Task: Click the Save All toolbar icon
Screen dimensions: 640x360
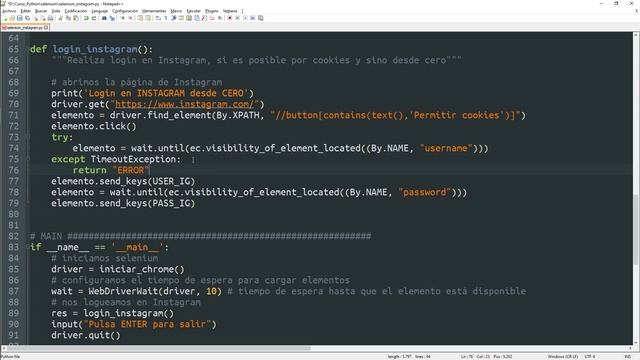Action: click(x=27, y=18)
